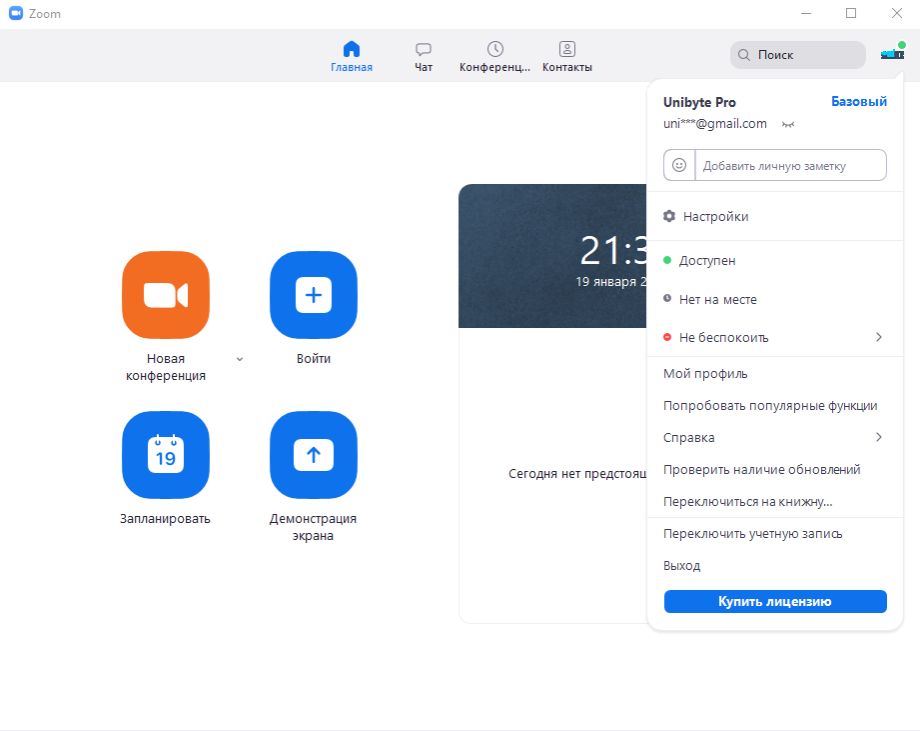Click the Zoom logo in title bar

pos(16,13)
